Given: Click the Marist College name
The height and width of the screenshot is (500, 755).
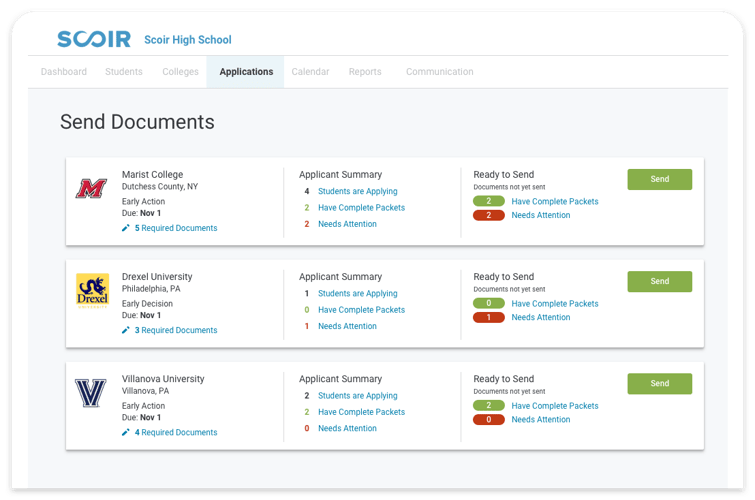Looking at the screenshot, I should 152,174.
